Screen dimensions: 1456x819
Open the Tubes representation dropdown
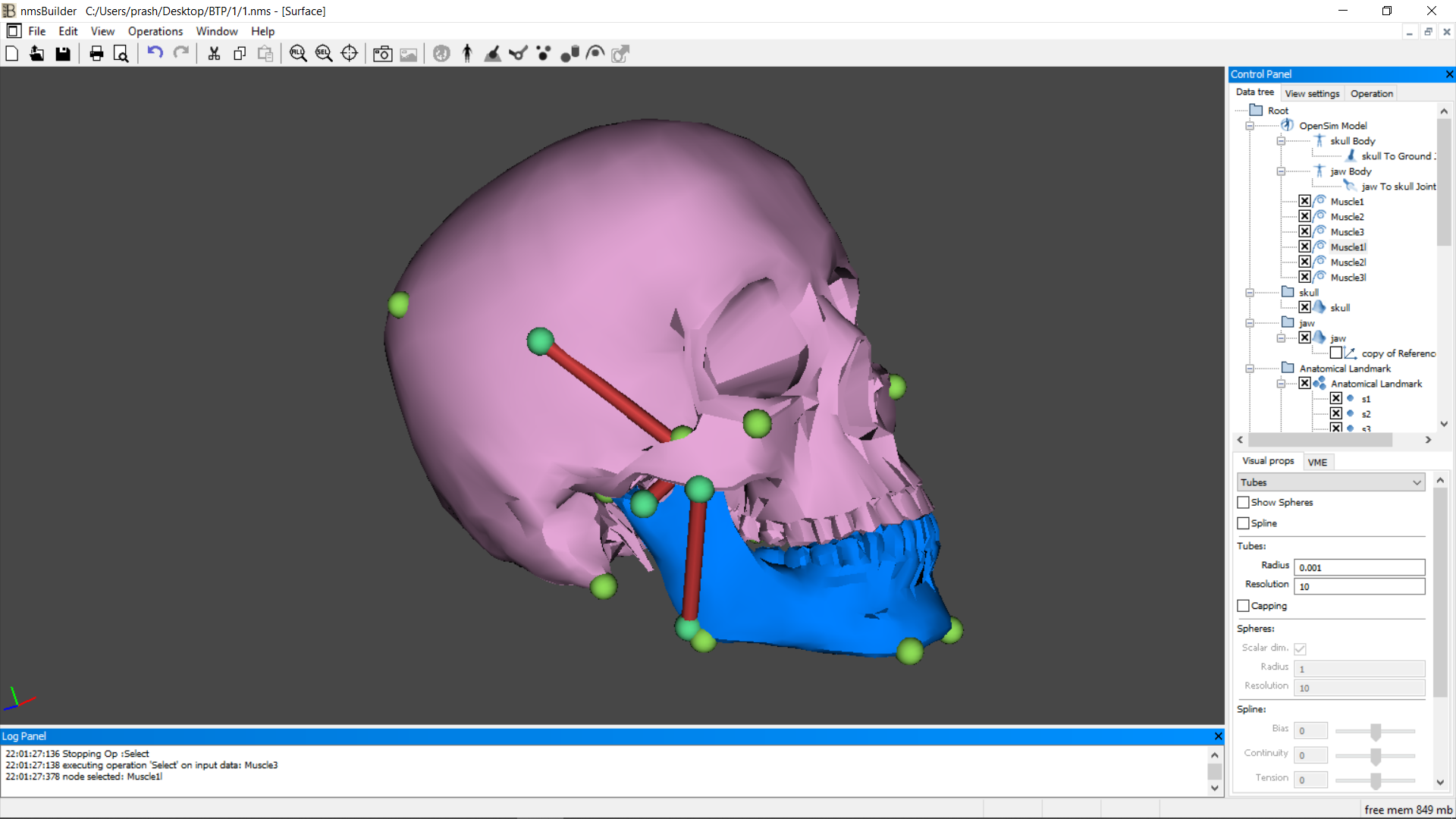tap(1331, 482)
